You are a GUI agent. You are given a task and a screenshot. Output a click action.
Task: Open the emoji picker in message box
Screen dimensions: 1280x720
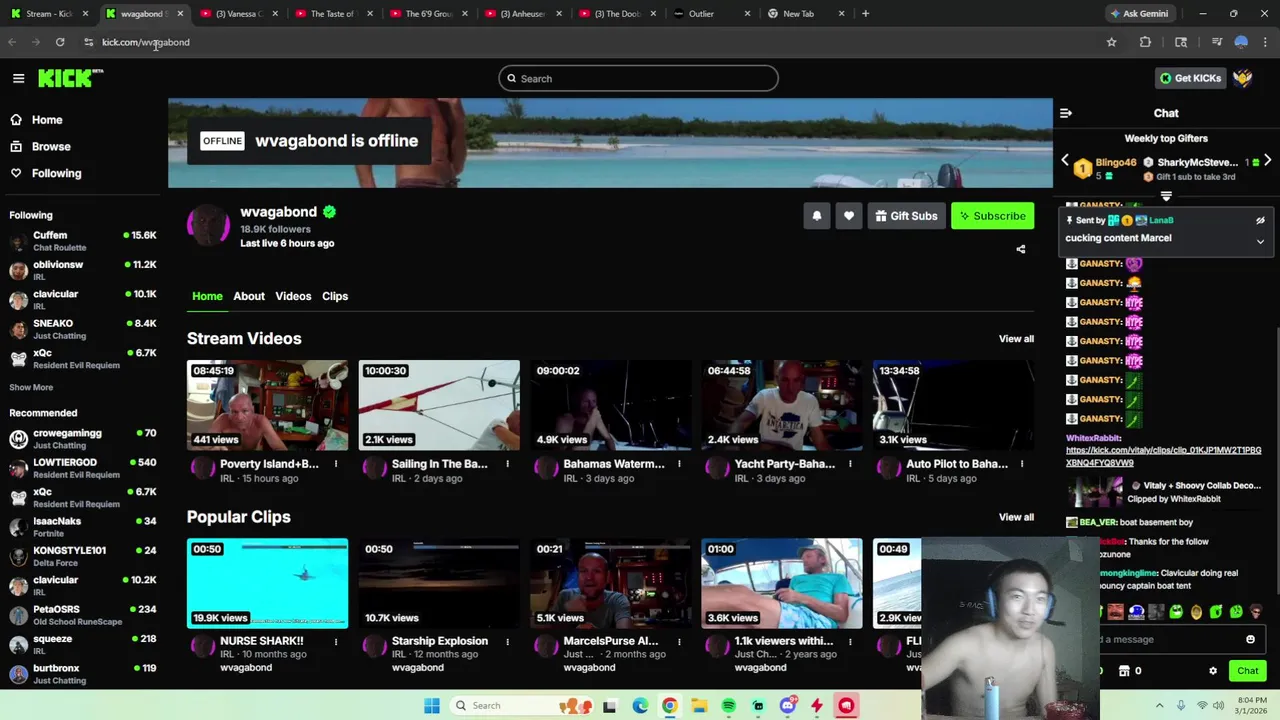click(x=1250, y=640)
